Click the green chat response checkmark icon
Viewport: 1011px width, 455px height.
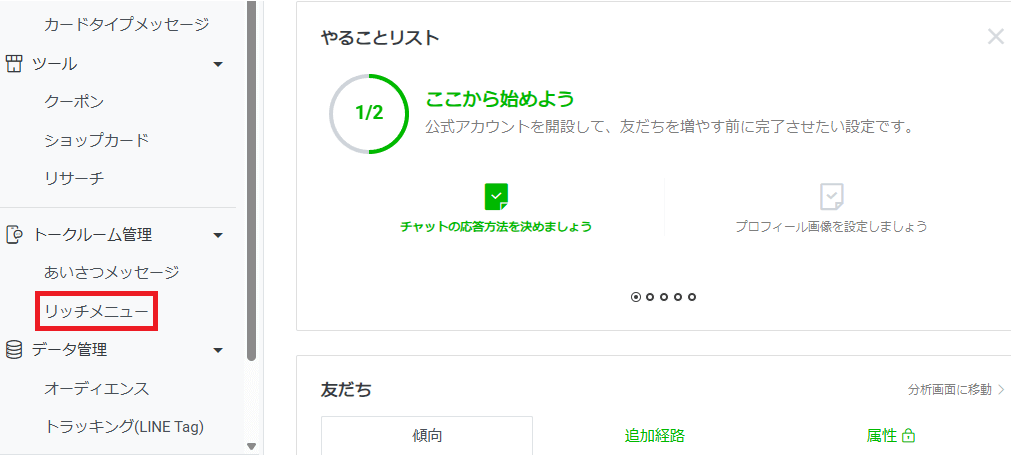point(496,196)
